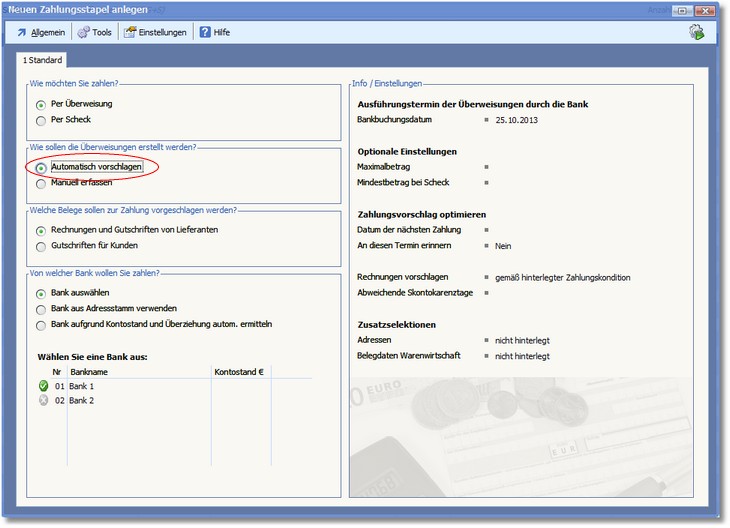Click the 'Kontostand €' column header

[239, 372]
